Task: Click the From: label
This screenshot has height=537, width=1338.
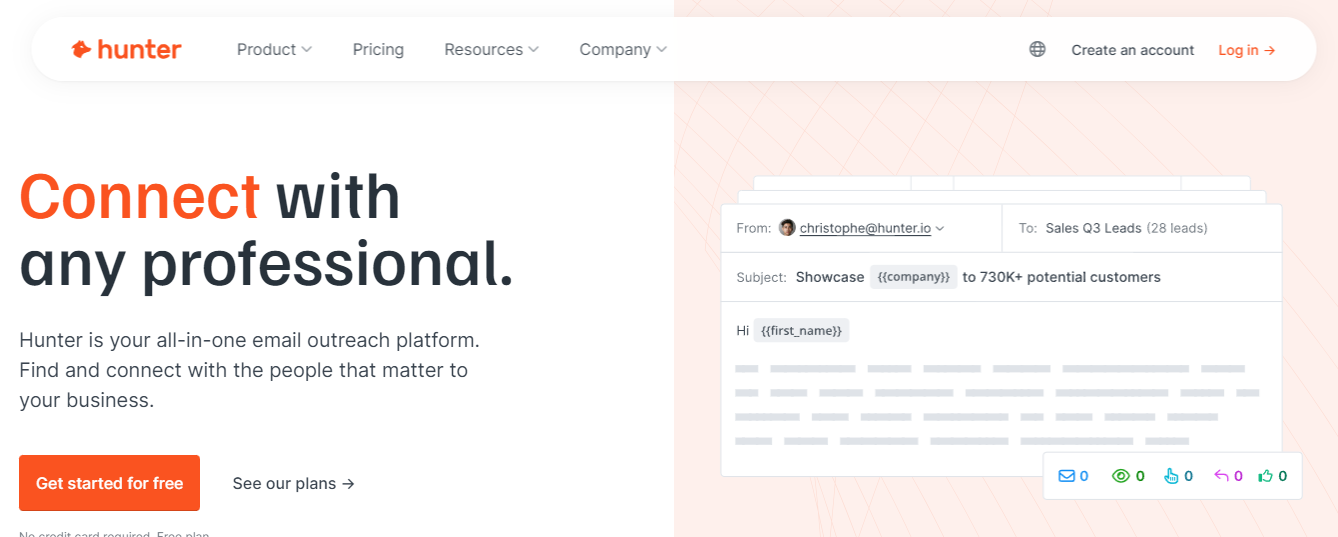Action: [x=753, y=228]
